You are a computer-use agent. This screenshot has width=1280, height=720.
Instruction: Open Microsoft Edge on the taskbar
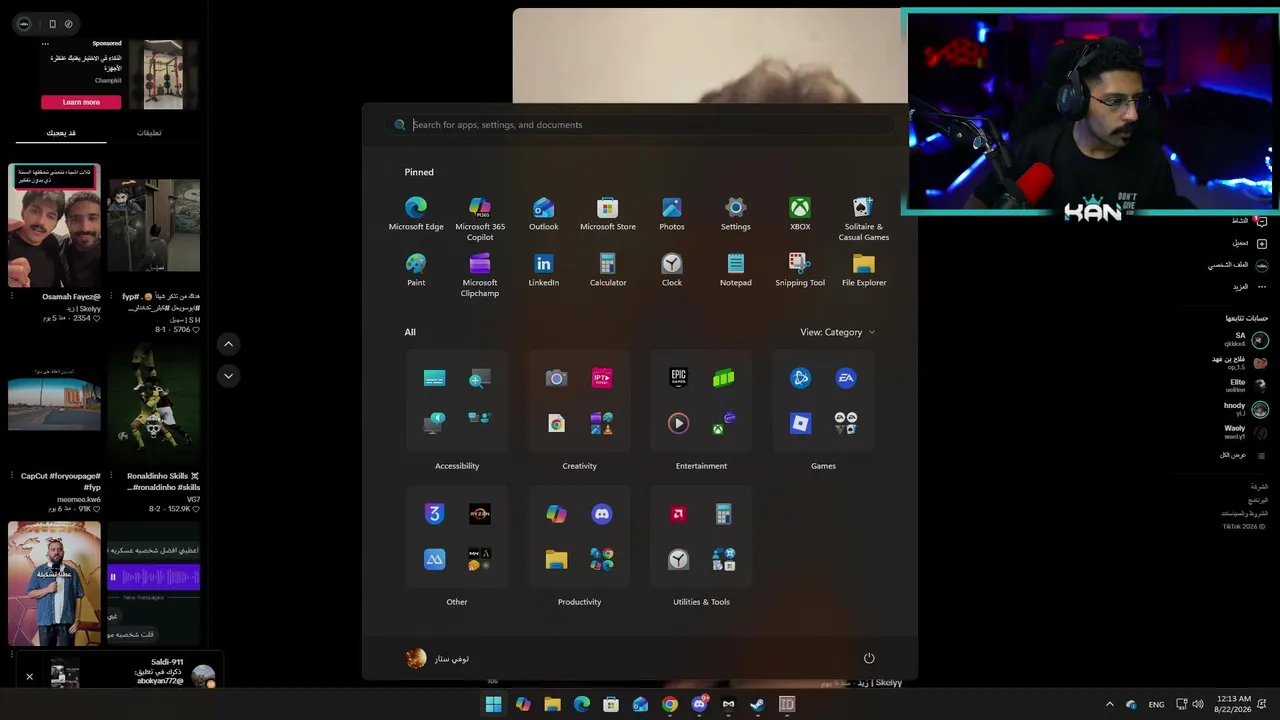[x=582, y=704]
